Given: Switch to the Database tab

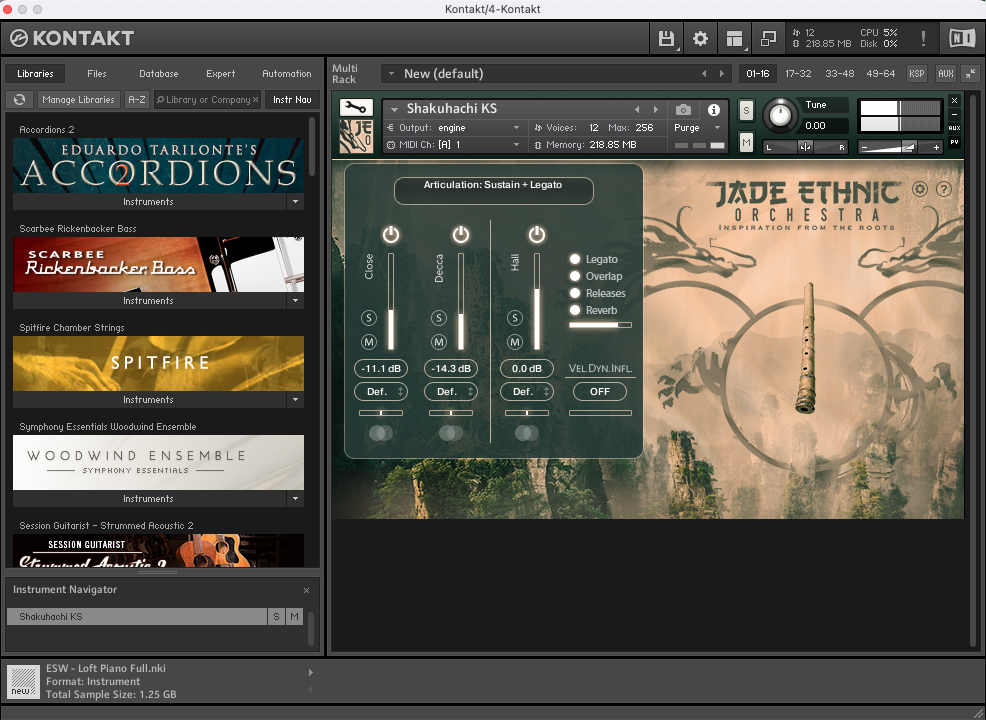Looking at the screenshot, I should click(158, 74).
